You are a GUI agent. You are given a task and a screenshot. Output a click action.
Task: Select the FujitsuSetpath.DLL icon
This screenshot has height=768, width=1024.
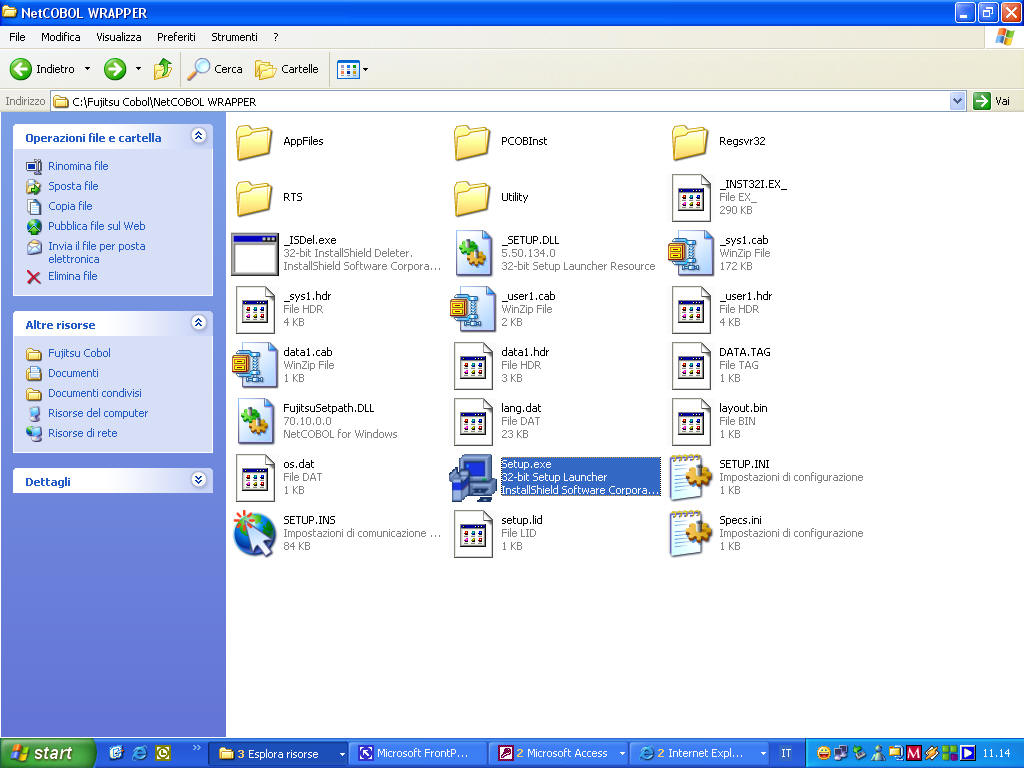click(x=255, y=422)
